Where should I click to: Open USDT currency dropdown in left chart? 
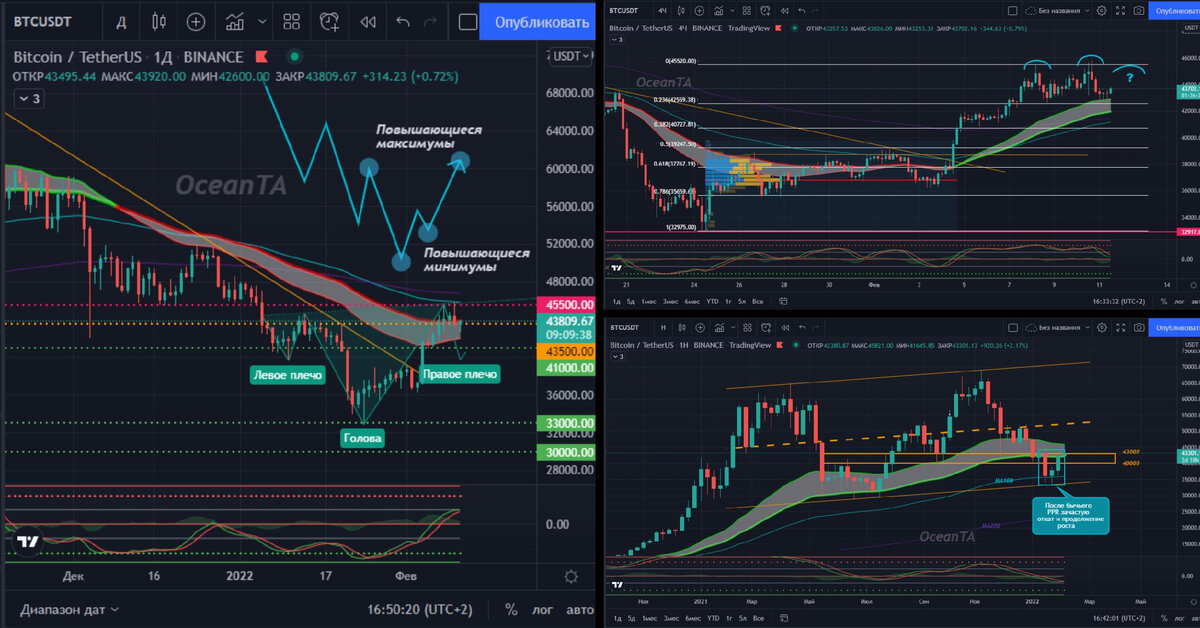pyautogui.click(x=572, y=57)
